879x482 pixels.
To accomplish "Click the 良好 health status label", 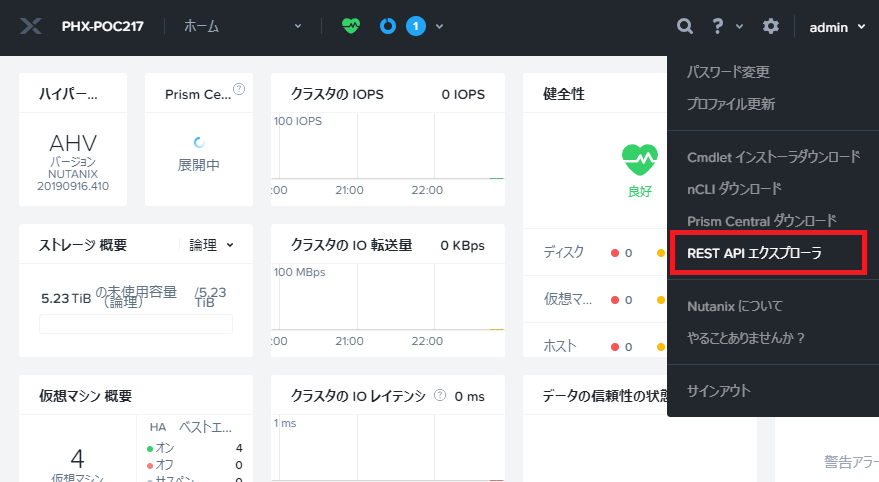I will pyautogui.click(x=640, y=192).
